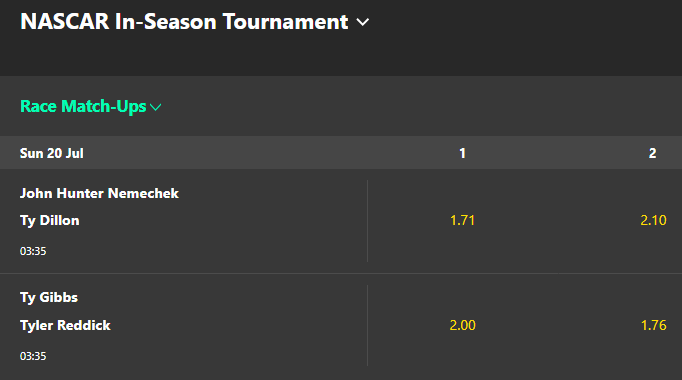Image resolution: width=682 pixels, height=380 pixels.
Task: Click the 03:35 time under Tyler Reddick
Action: [x=33, y=356]
